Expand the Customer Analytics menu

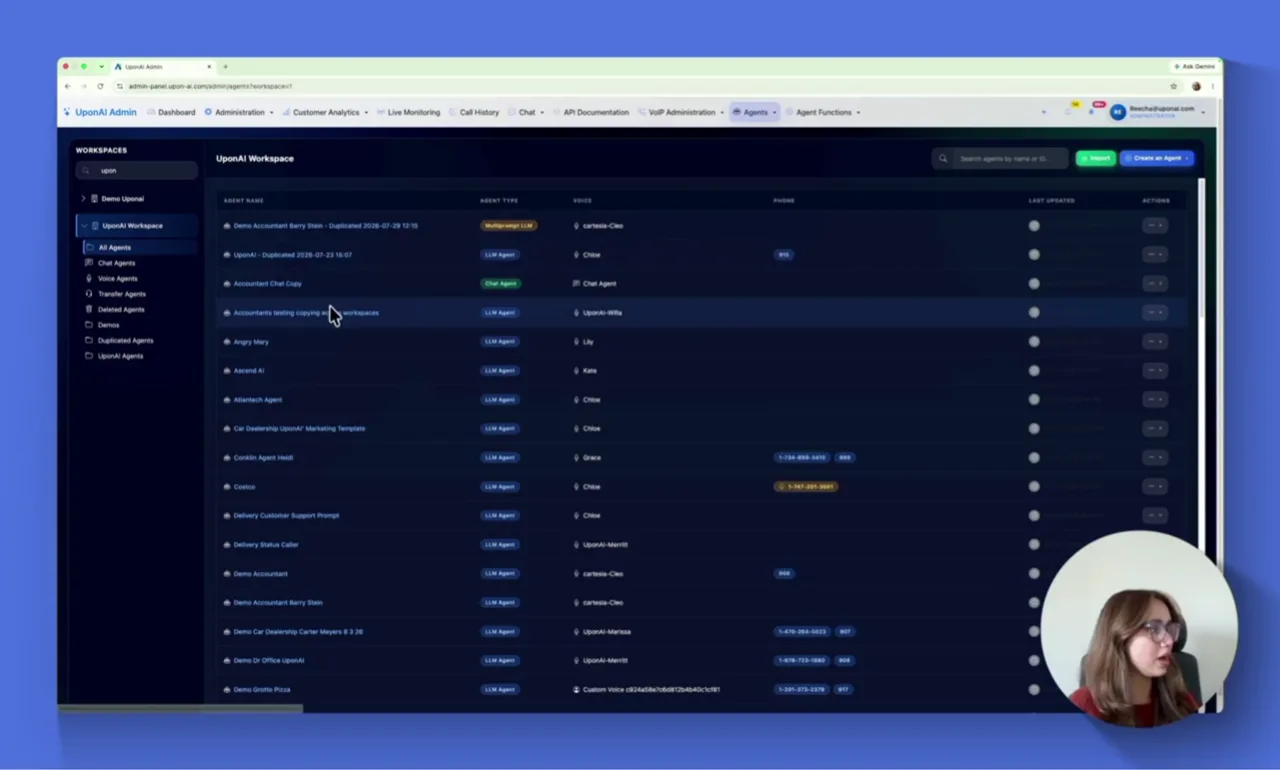325,112
